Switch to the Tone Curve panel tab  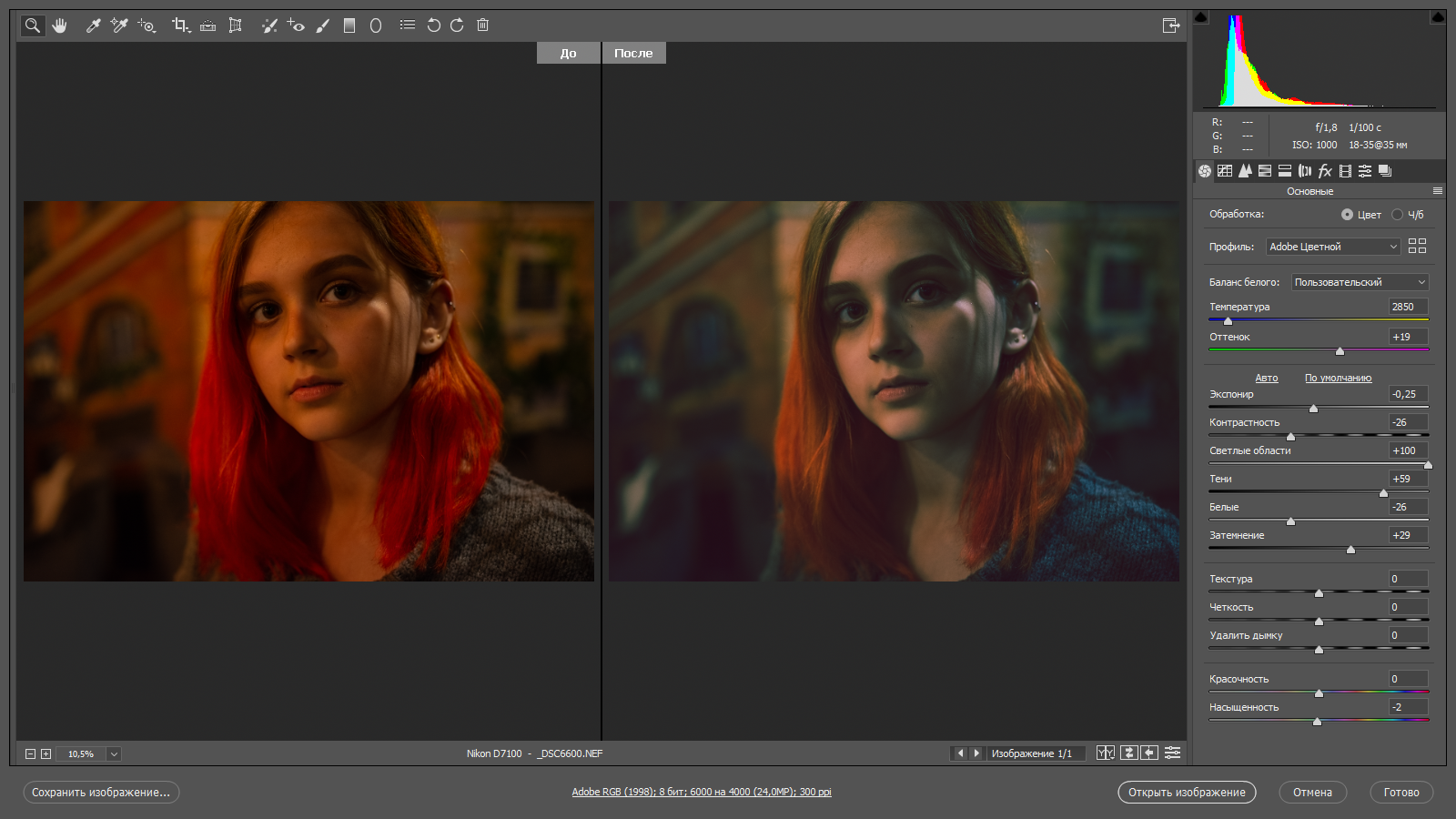(1225, 171)
